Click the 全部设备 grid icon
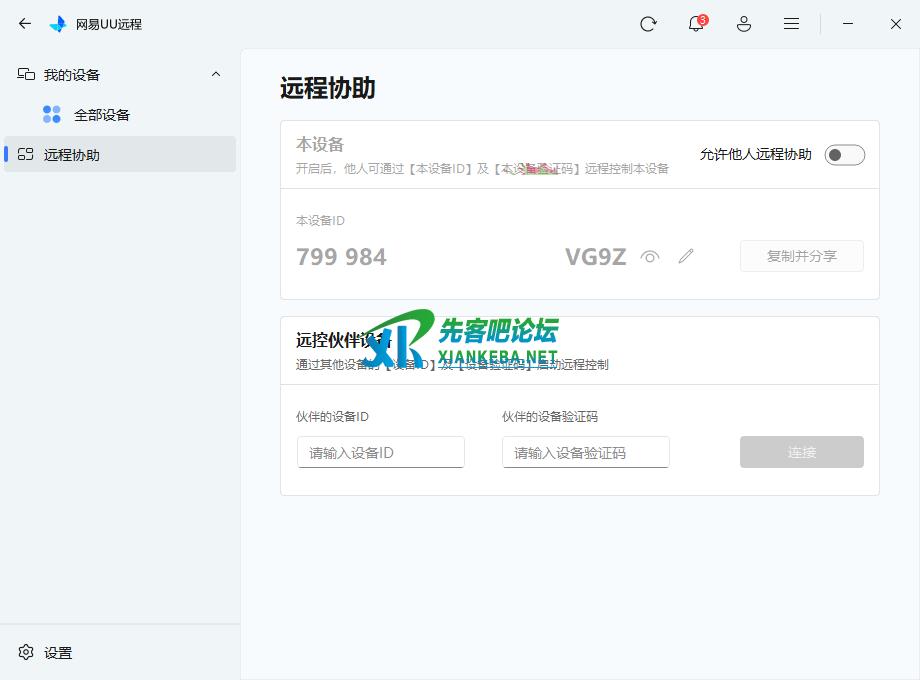The height and width of the screenshot is (680, 920). click(x=52, y=115)
